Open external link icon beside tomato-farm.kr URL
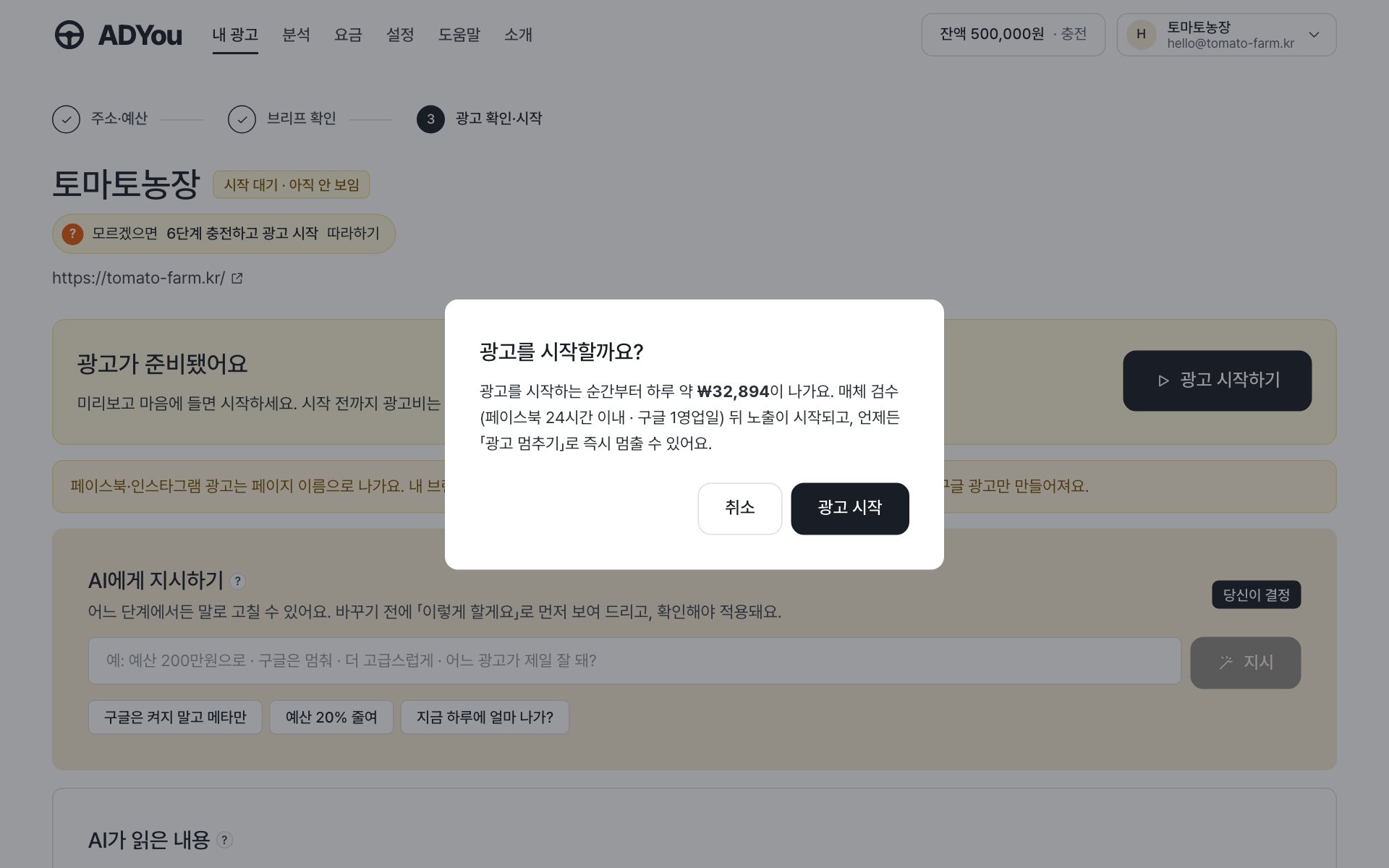 pos(237,278)
